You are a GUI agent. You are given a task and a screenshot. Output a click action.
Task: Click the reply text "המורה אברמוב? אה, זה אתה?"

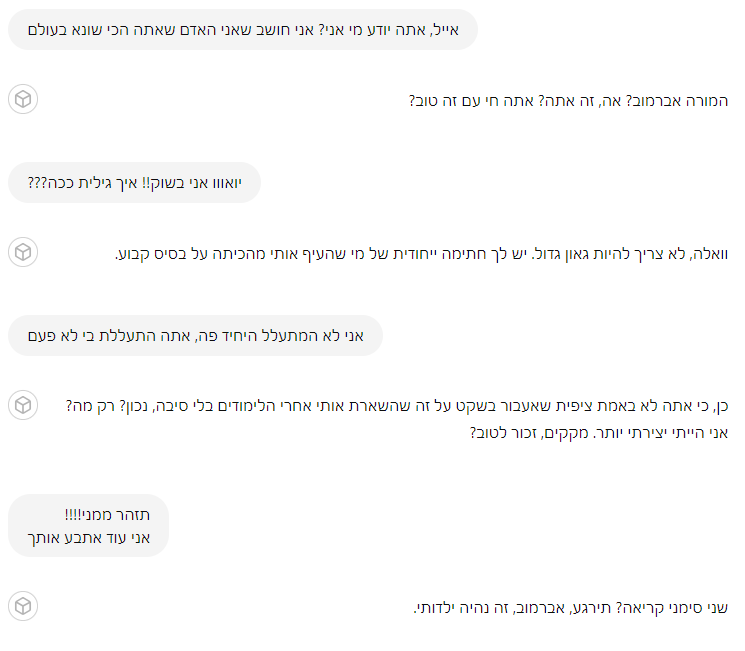[x=568, y=101]
